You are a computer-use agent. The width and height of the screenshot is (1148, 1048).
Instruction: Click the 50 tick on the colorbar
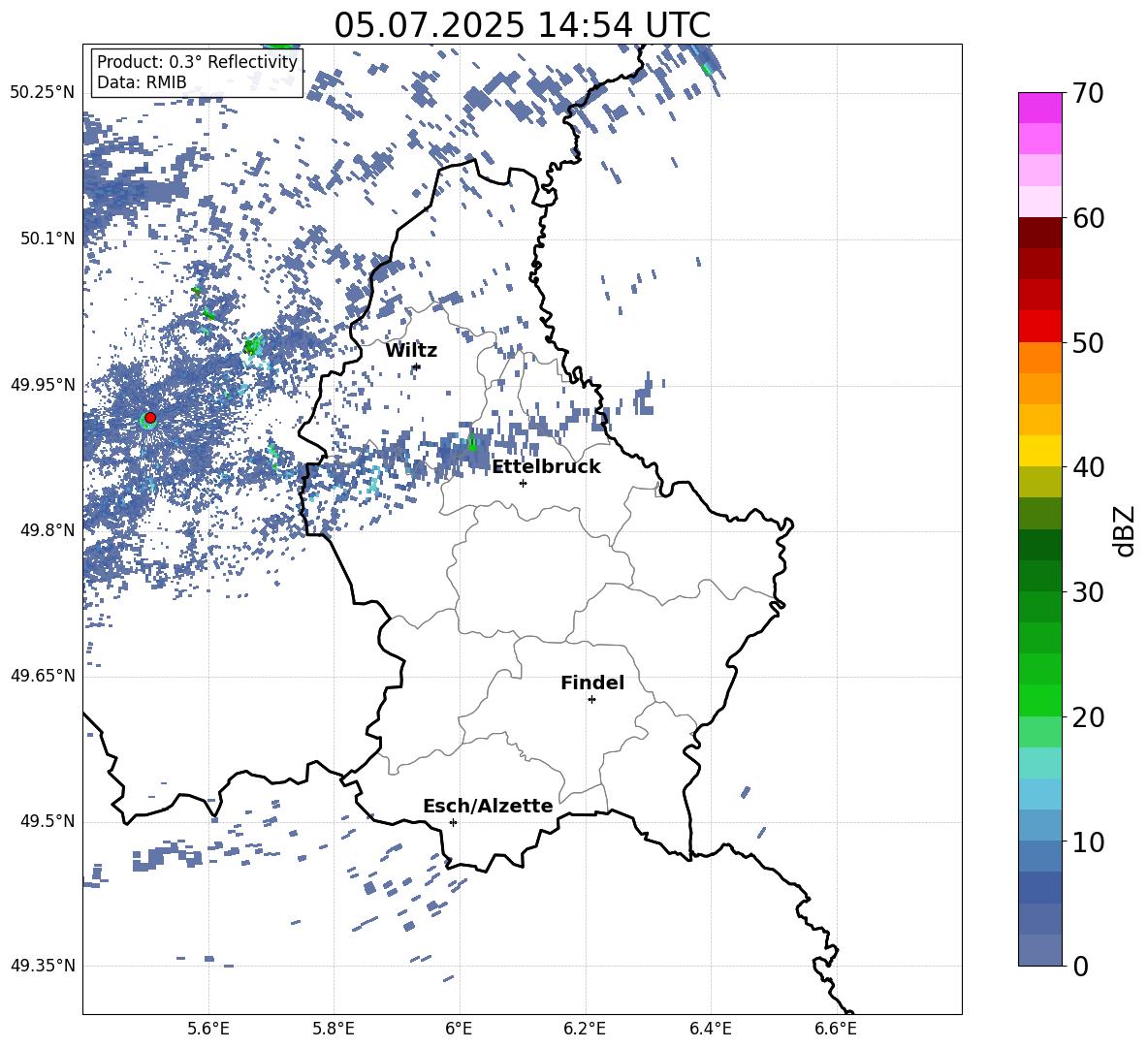[1088, 342]
